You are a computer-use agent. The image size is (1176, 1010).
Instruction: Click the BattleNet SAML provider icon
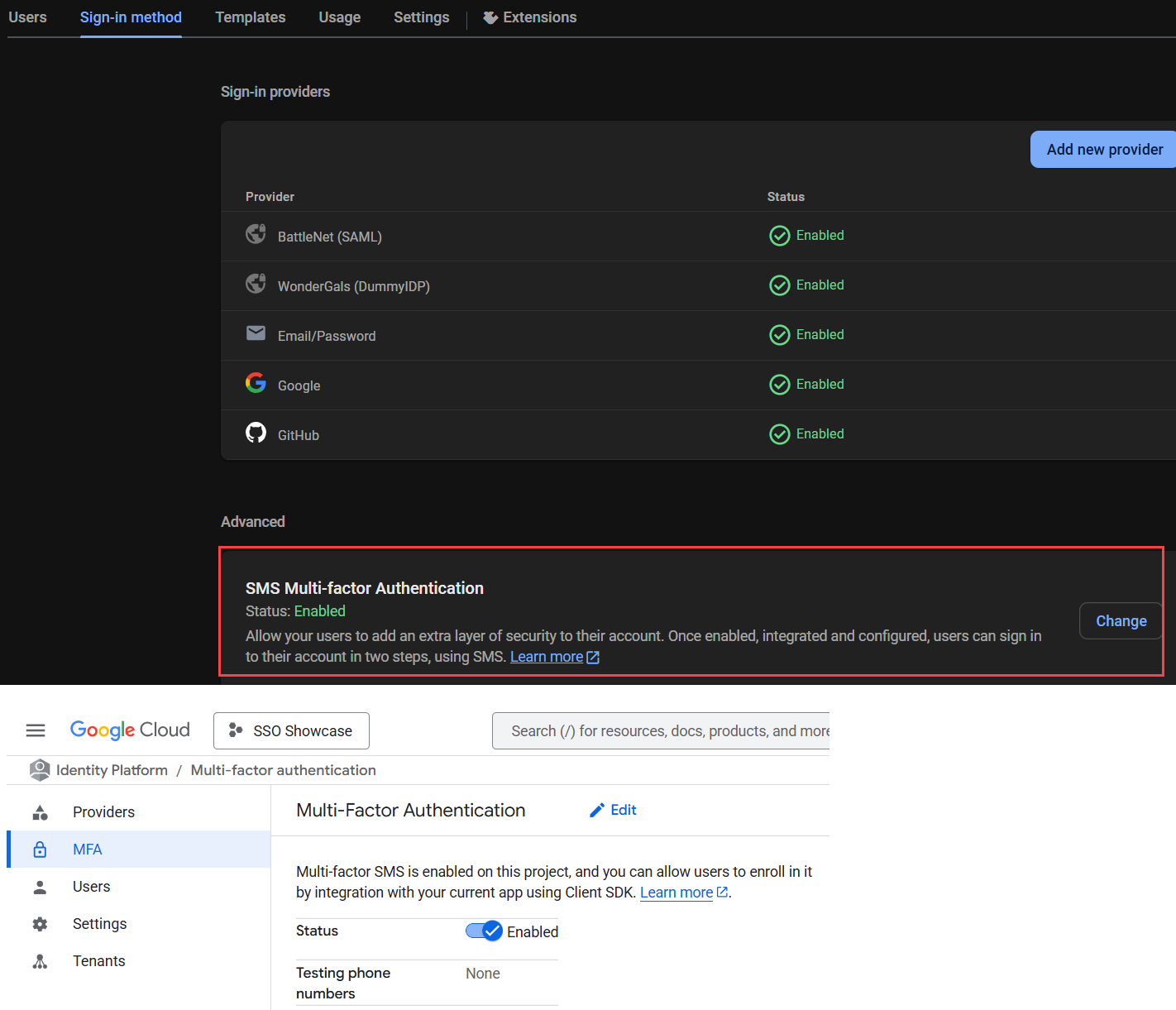(x=256, y=235)
